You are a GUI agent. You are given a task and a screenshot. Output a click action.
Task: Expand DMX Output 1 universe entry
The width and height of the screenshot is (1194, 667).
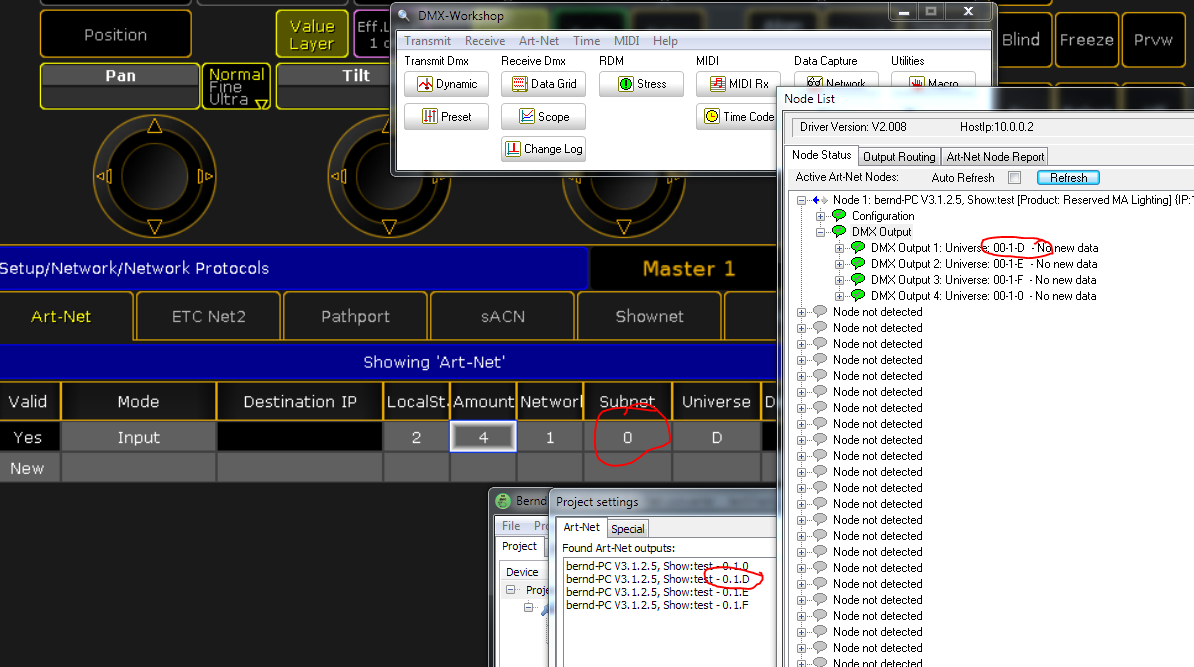click(x=840, y=248)
